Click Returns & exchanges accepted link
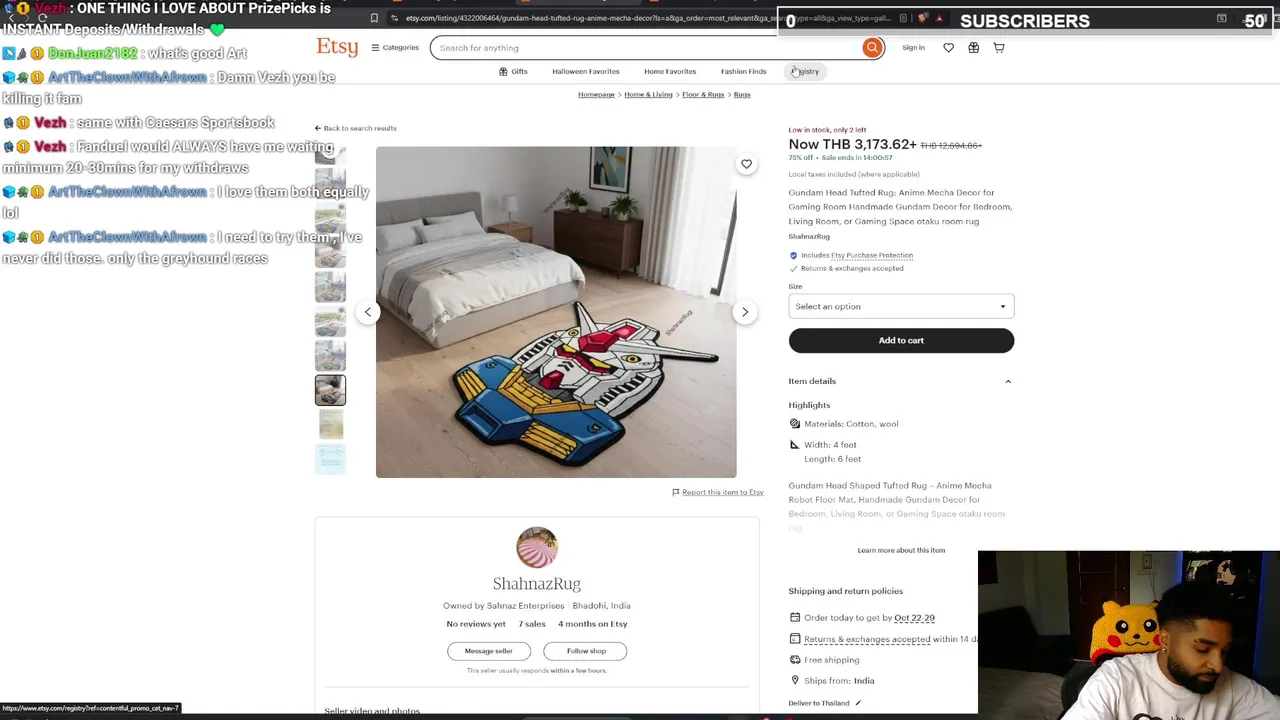The height and width of the screenshot is (720, 1280). coord(867,639)
